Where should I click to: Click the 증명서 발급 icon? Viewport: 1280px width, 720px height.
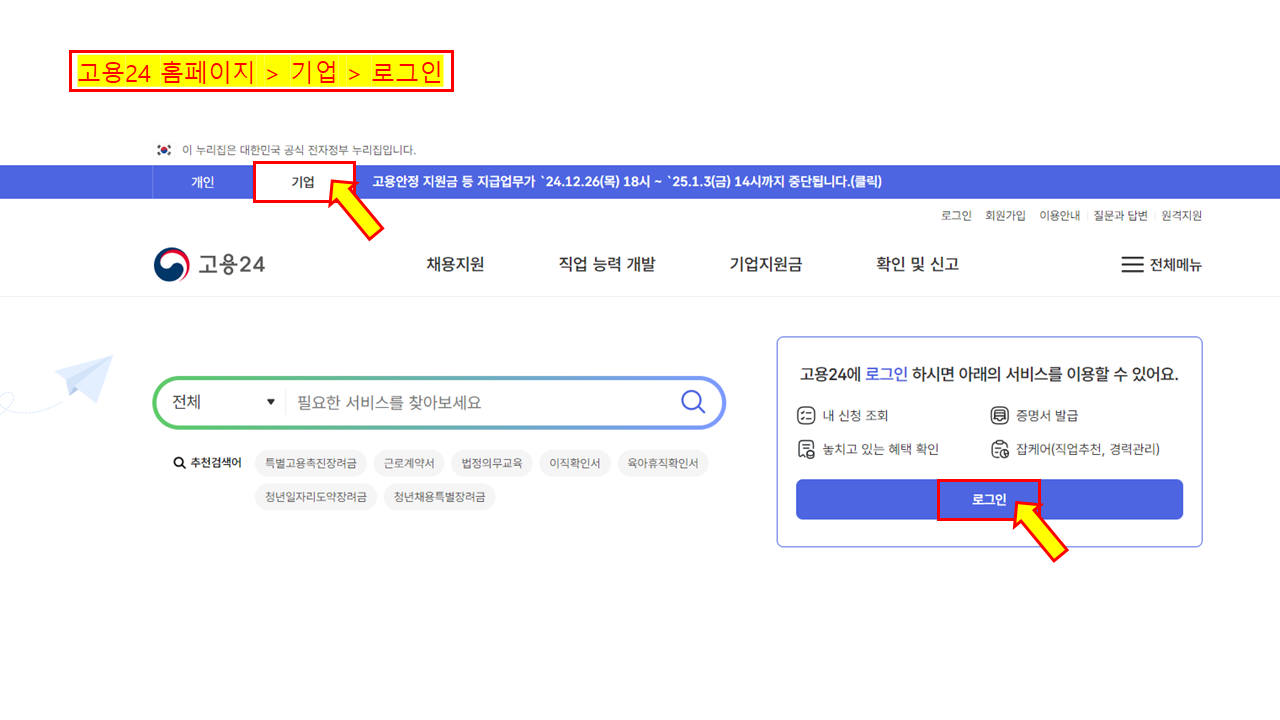click(x=999, y=416)
